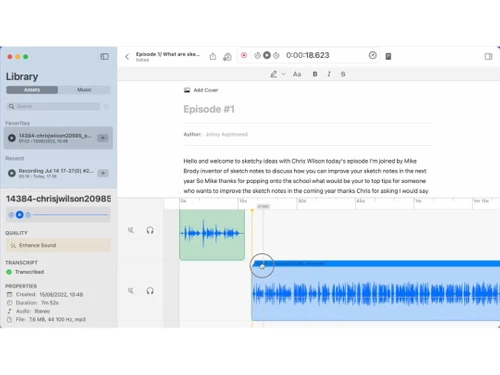Add Recording Jul 14 asset with plus
This screenshot has width=500, height=375.
103,173
